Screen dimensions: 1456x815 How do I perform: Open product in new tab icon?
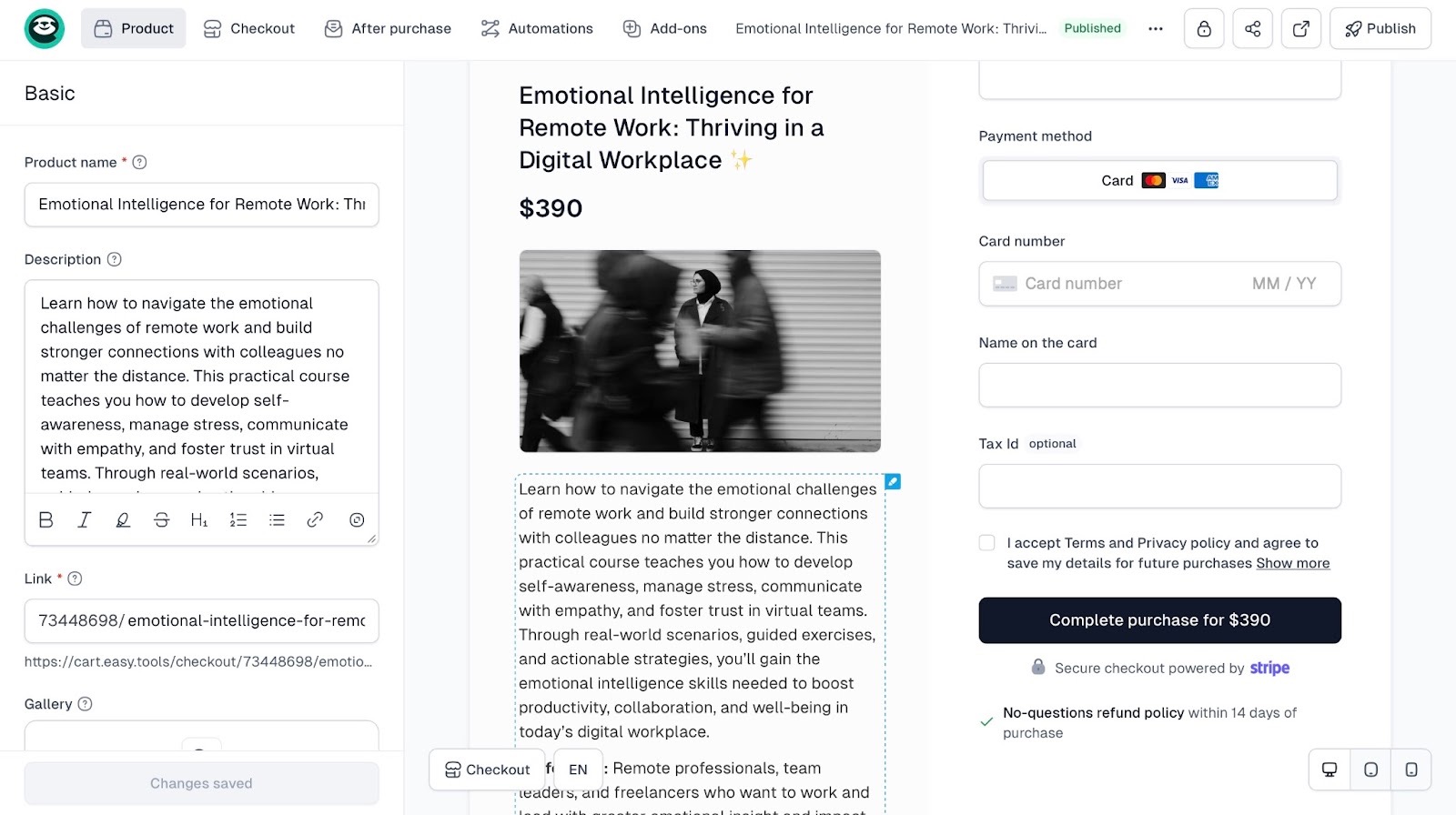click(x=1301, y=28)
